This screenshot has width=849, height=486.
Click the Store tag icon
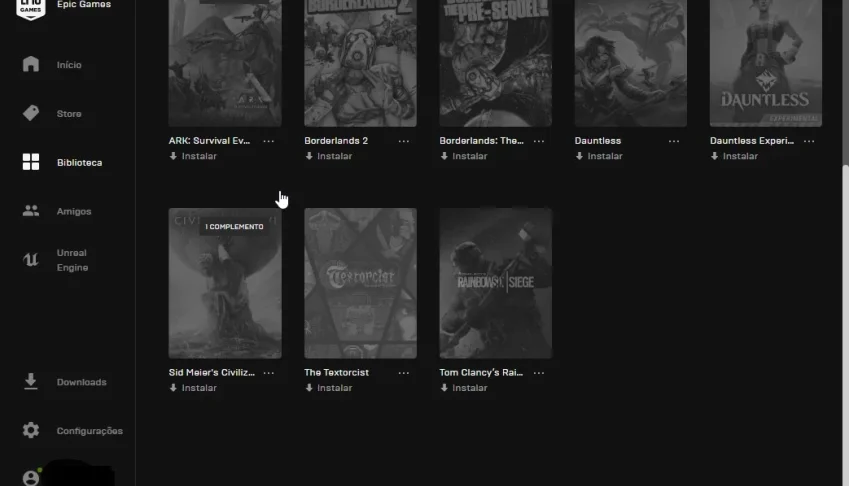(31, 113)
